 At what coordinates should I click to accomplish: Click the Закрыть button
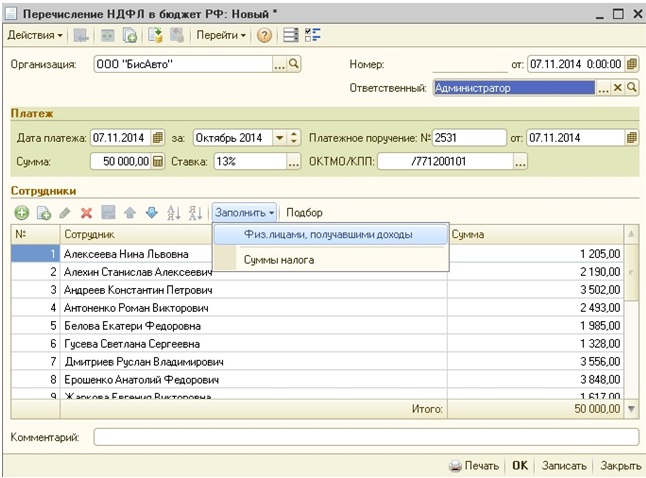click(620, 466)
